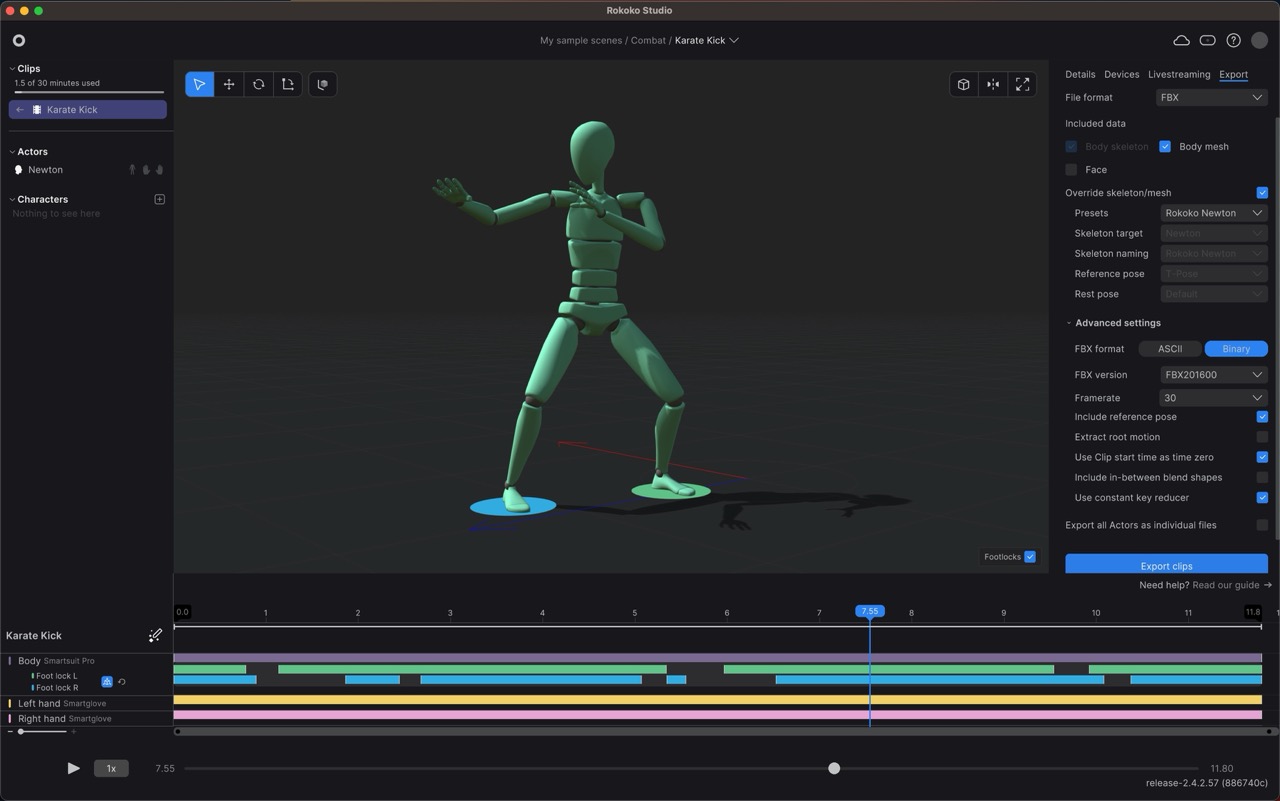Image resolution: width=1280 pixels, height=801 pixels.
Task: Click the 3D cube pivot tool
Action: (x=322, y=84)
